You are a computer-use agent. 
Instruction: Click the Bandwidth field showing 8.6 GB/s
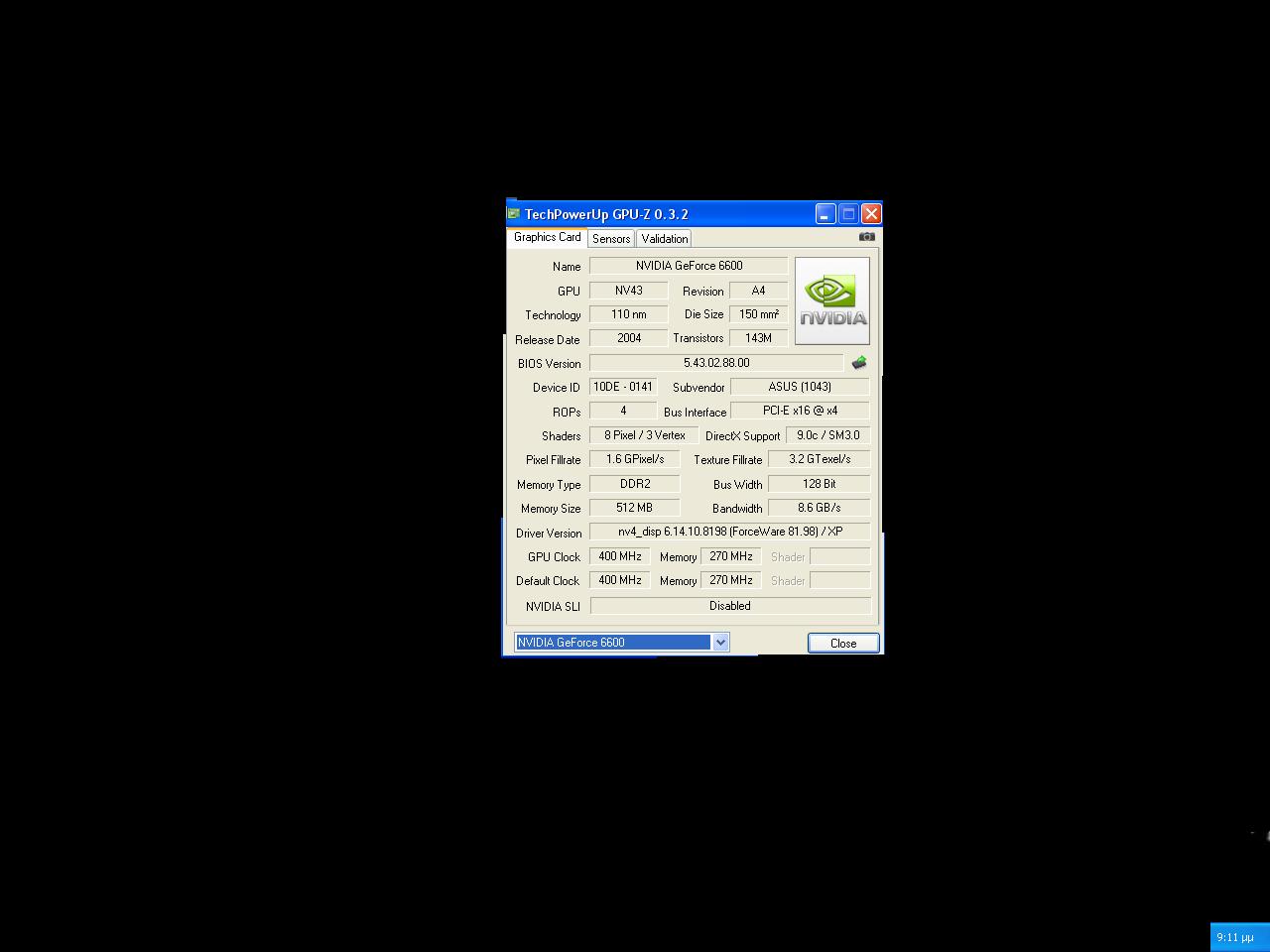(819, 508)
